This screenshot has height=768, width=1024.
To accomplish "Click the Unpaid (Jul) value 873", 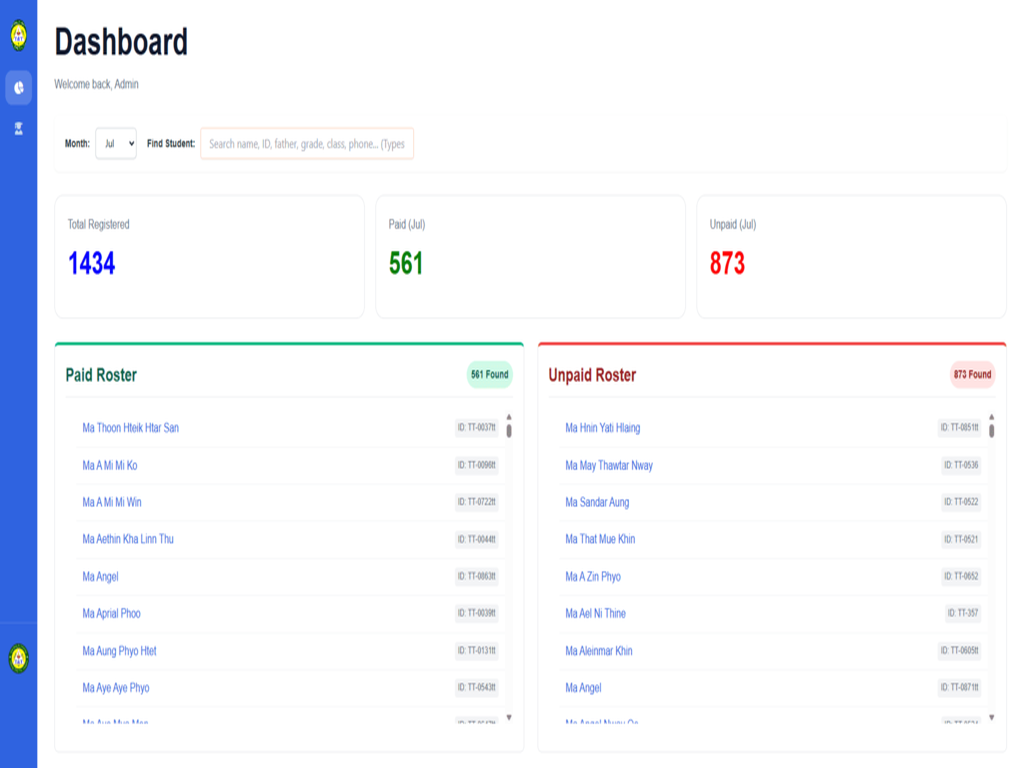I will coord(727,263).
